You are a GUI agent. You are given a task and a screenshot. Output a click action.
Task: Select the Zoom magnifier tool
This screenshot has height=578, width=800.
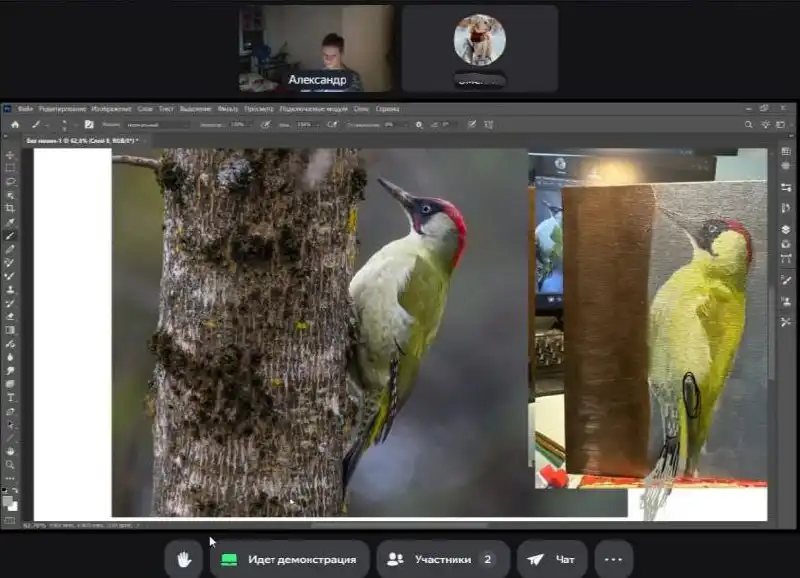(x=11, y=465)
